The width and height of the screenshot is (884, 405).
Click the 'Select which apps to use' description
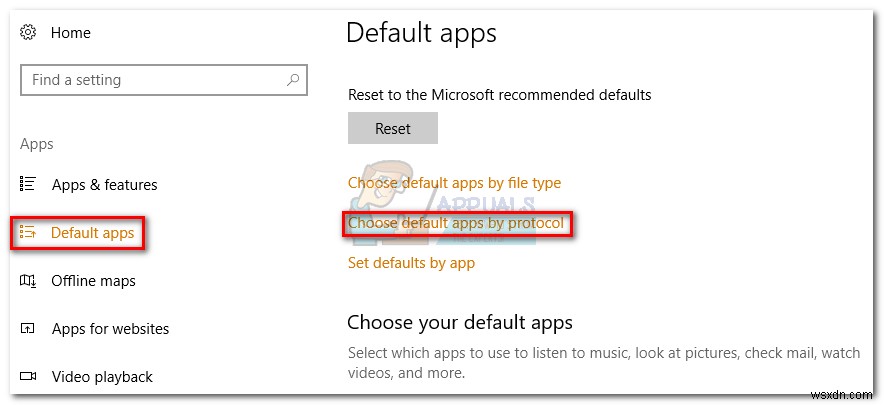(604, 363)
